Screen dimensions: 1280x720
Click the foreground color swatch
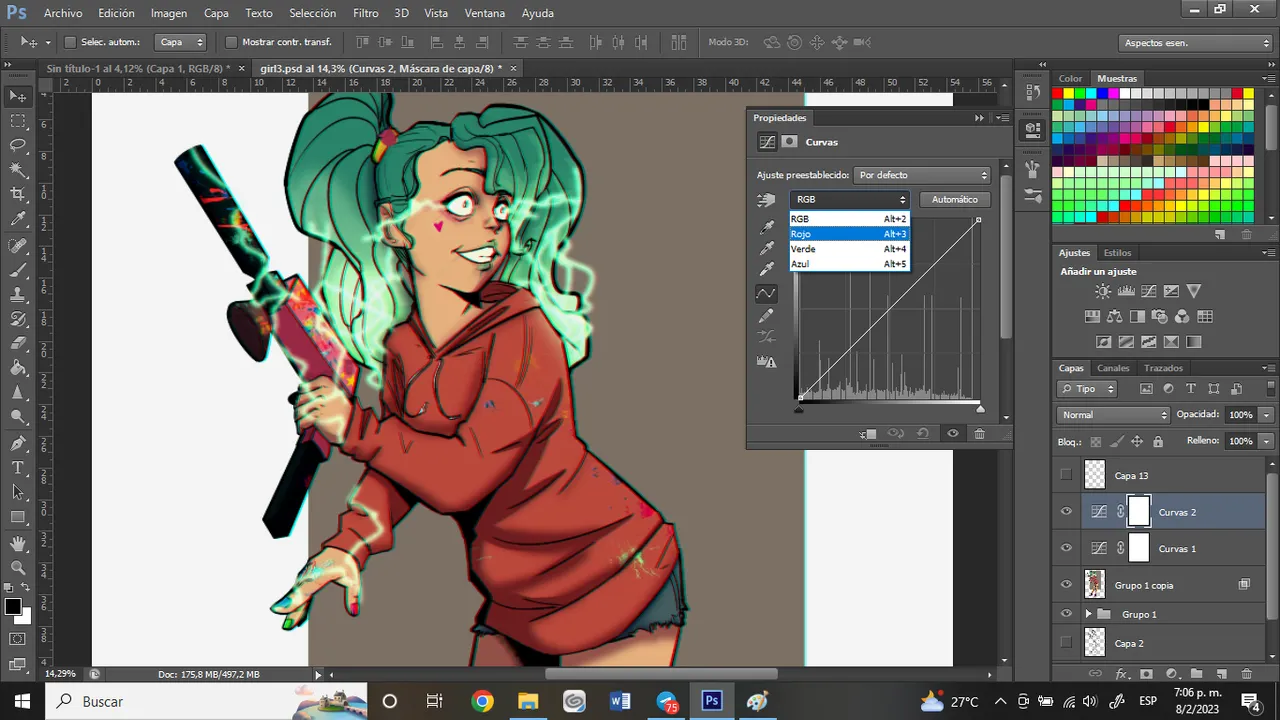tap(13, 607)
